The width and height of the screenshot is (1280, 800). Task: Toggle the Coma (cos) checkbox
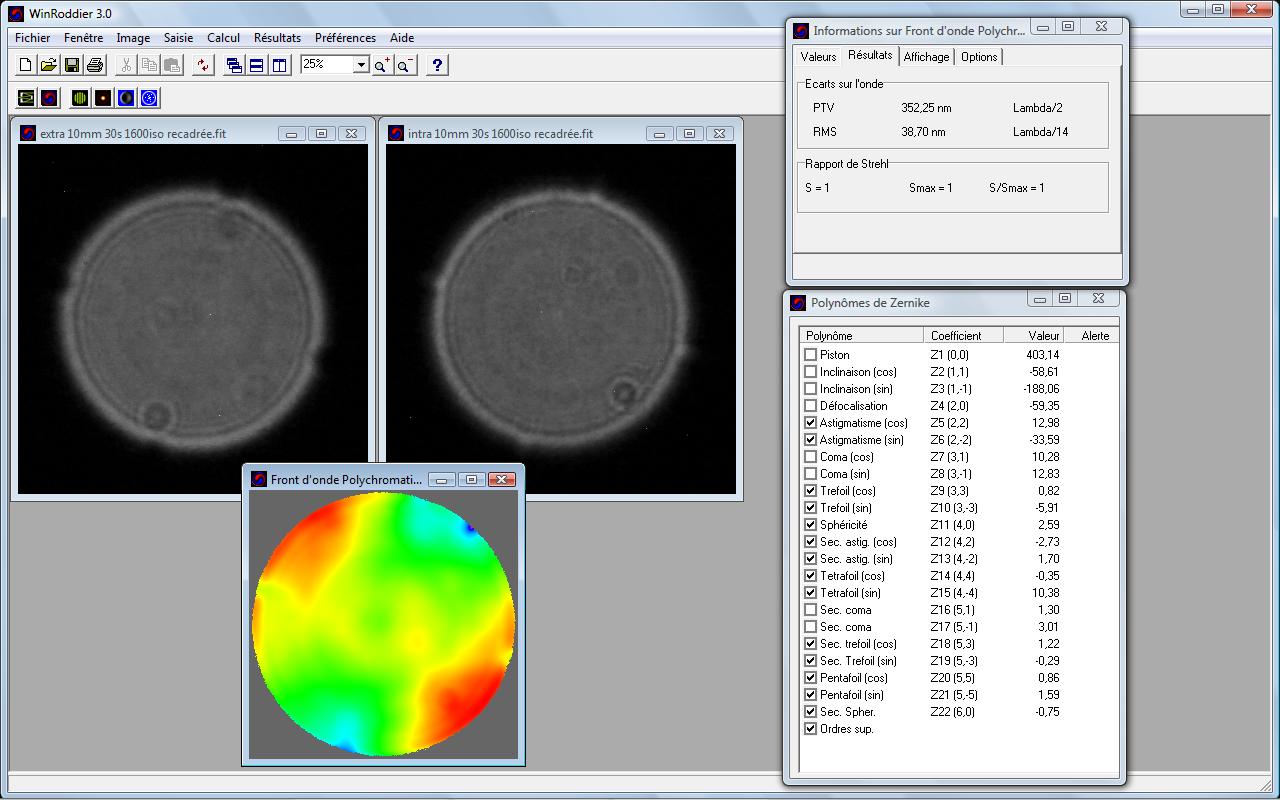tap(810, 457)
